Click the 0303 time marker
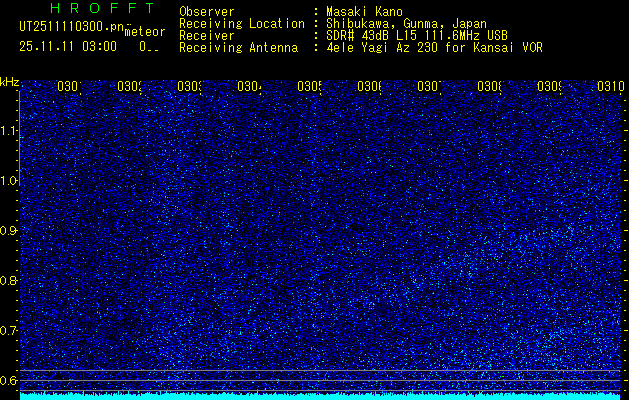The image size is (629, 400). point(189,86)
